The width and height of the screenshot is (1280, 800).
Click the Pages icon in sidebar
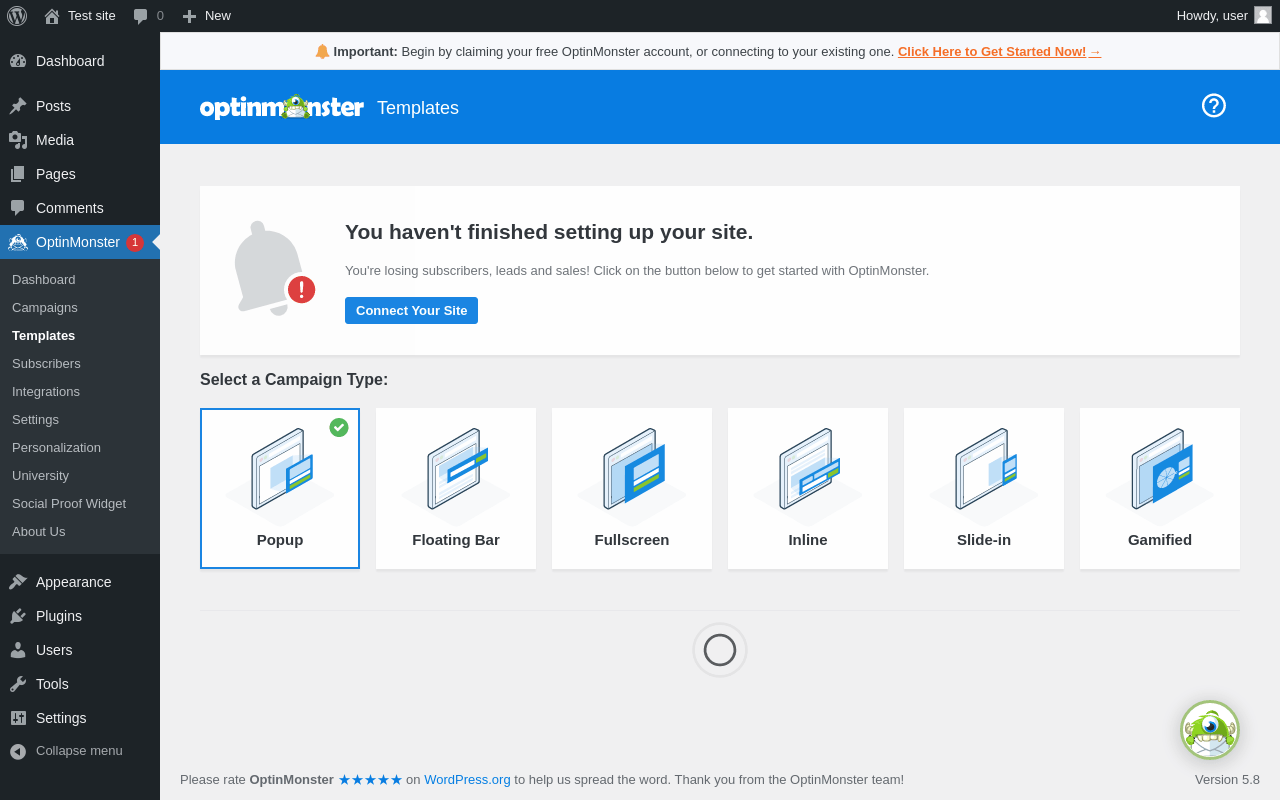[x=18, y=174]
